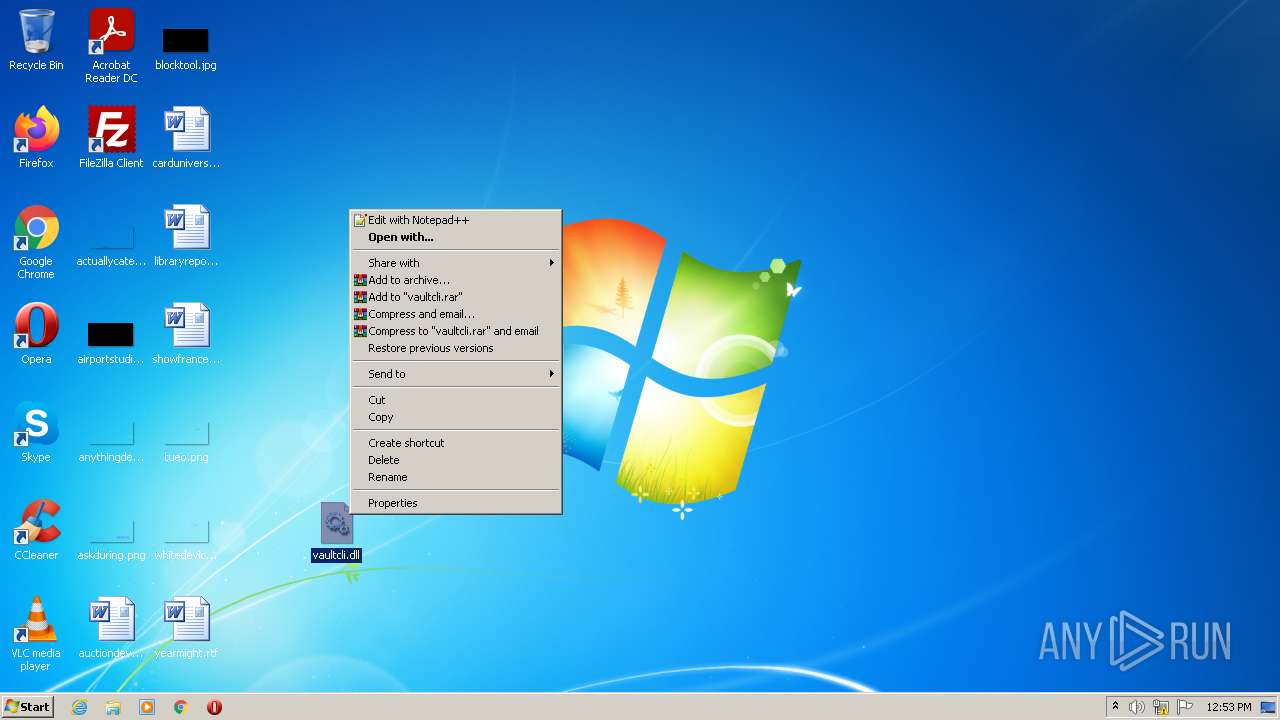Select the auctiondev... Word document
The height and width of the screenshot is (720, 1280).
point(111,628)
